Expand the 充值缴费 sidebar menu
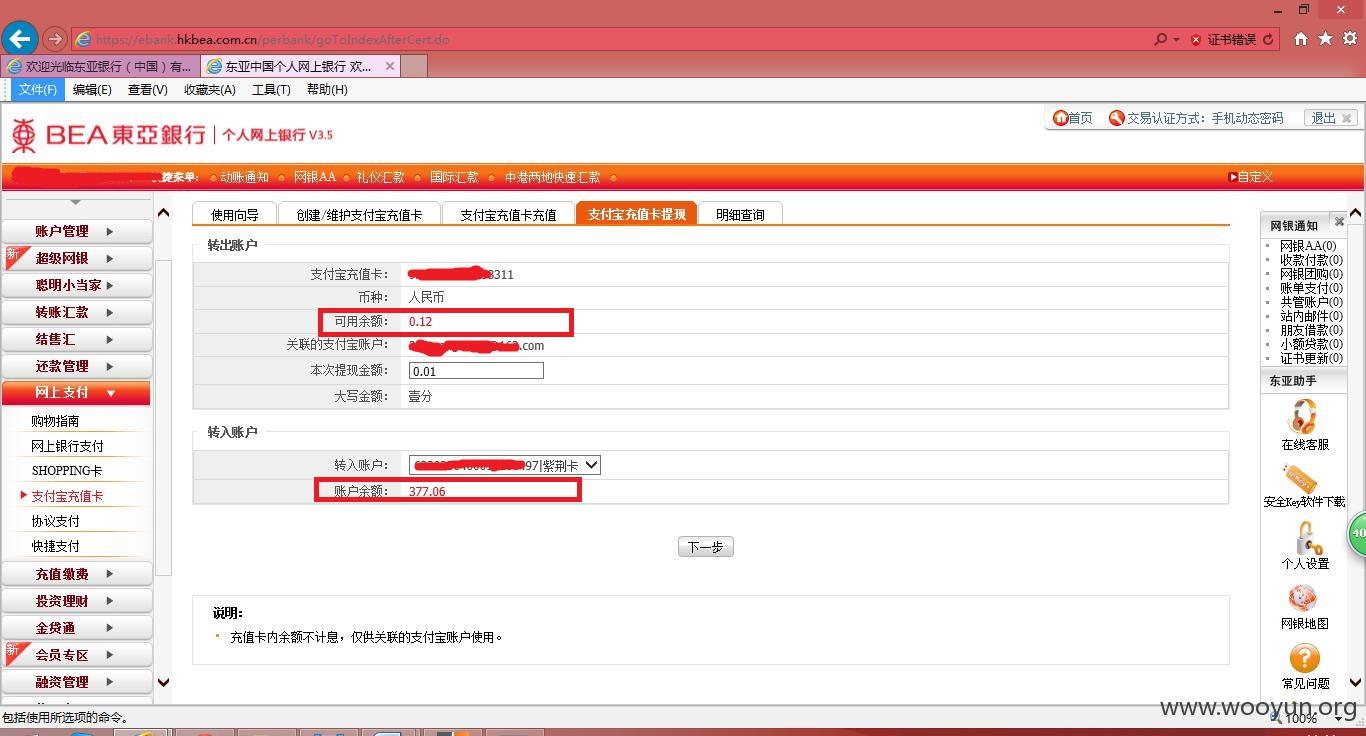This screenshot has height=736, width=1366. (76, 574)
